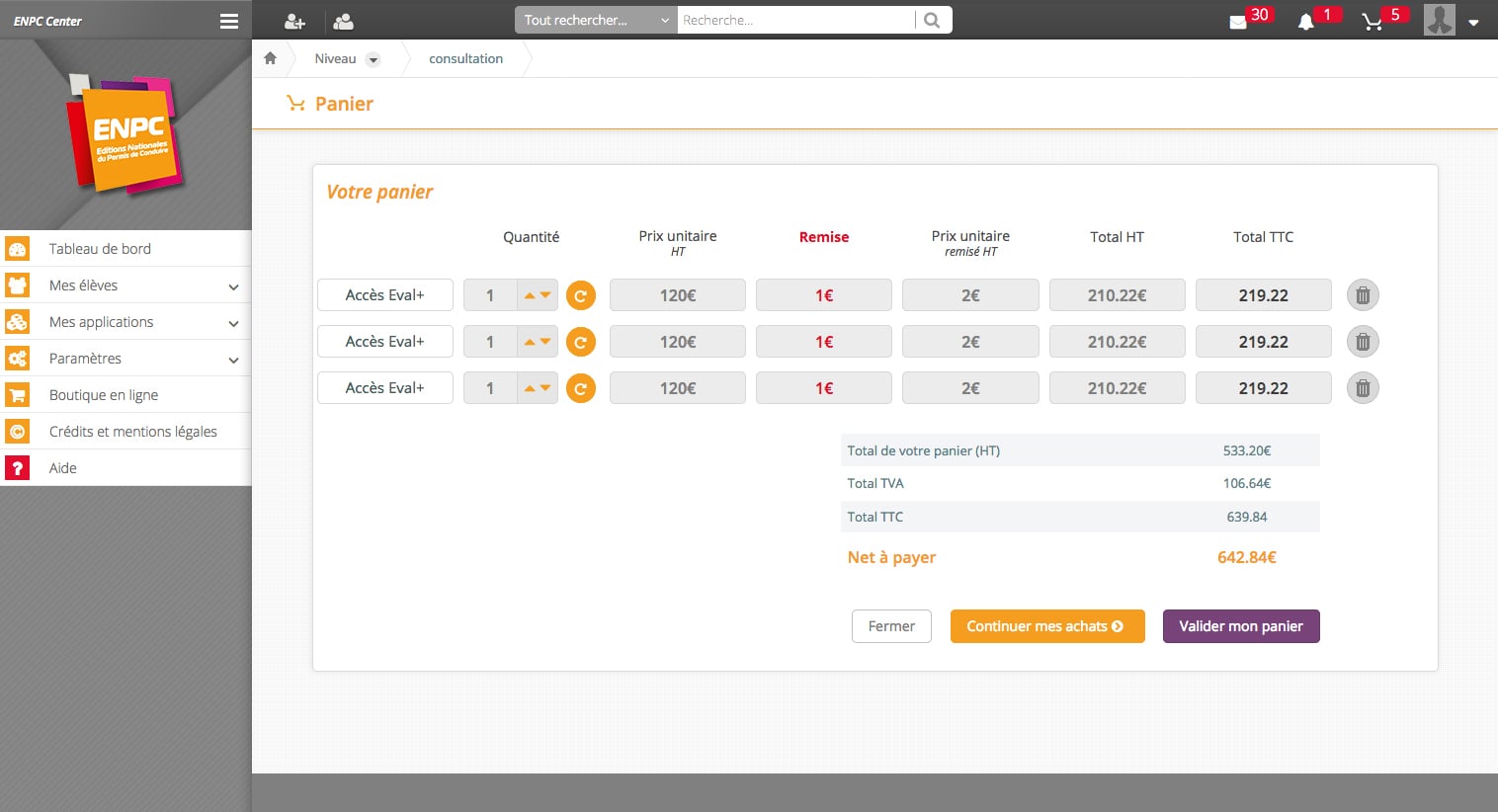Click the trash icon on the third cart row

1363,388
